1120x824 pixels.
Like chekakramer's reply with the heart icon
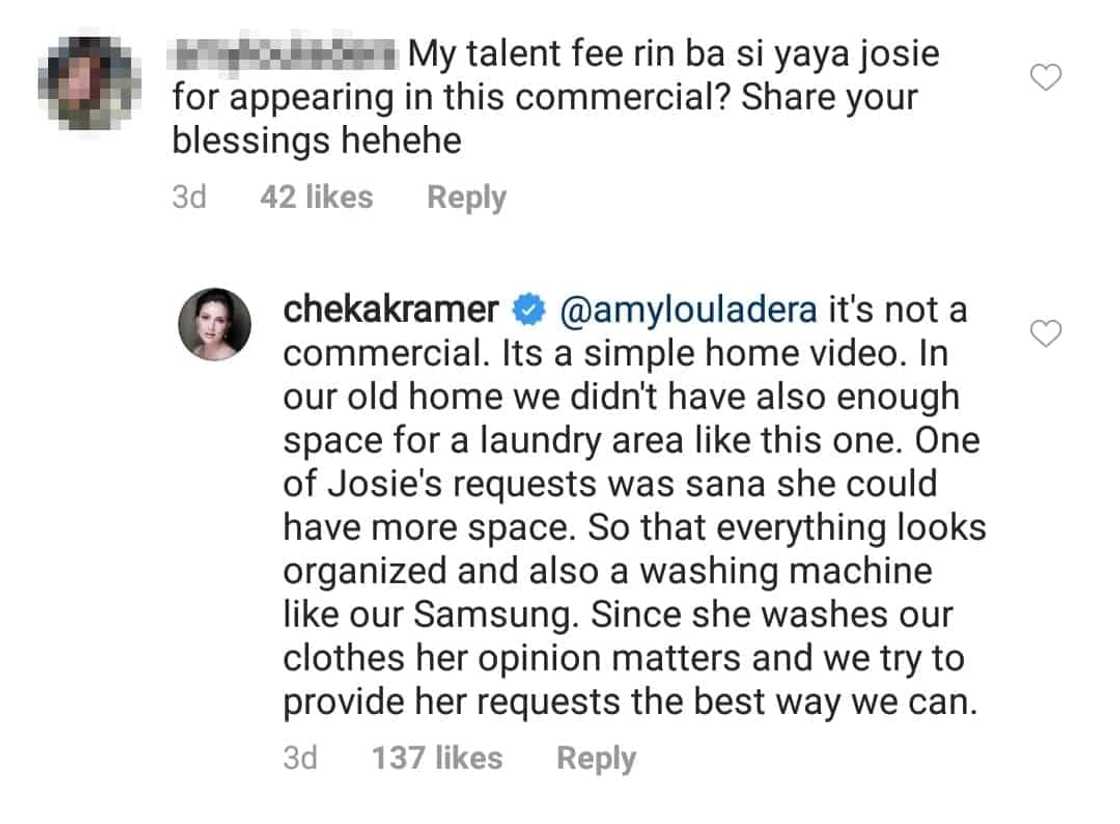pos(1046,333)
